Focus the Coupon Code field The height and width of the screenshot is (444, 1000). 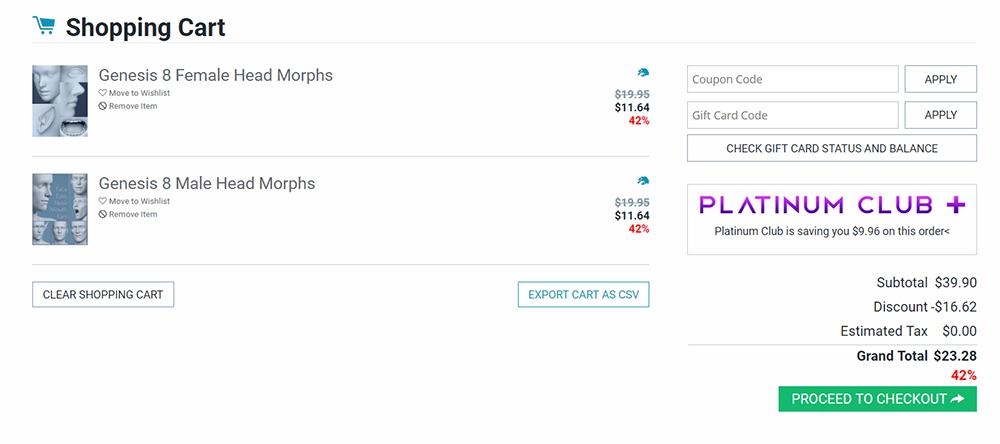coord(792,79)
